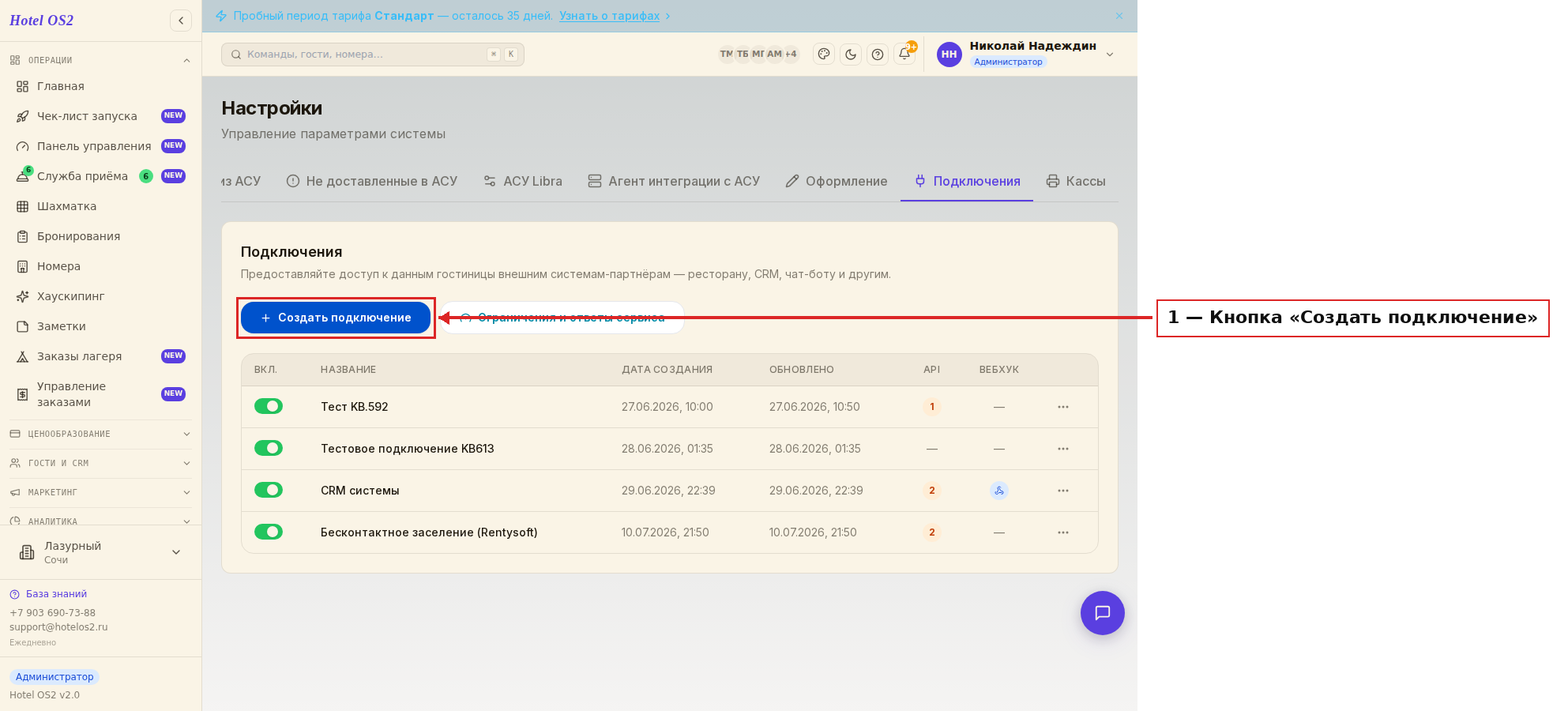
Task: Collapse the sidebar with the chevron button
Action: click(181, 21)
